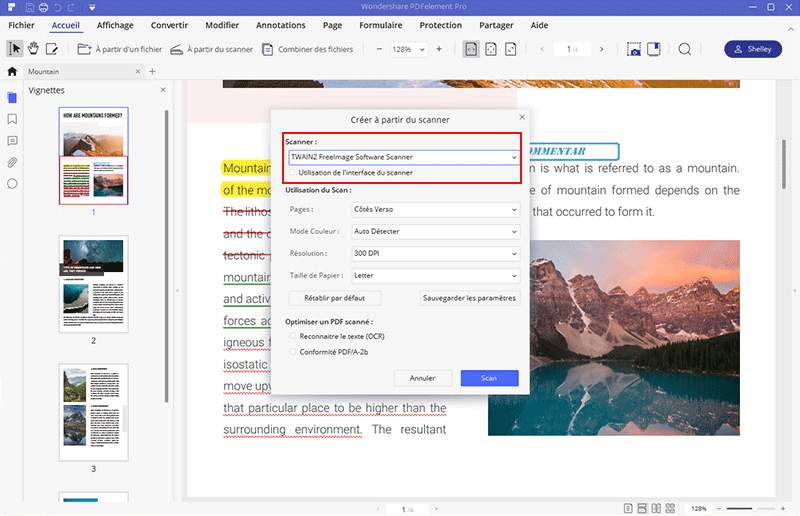Image resolution: width=800 pixels, height=516 pixels.
Task: Zoom in with the plus icon
Action: click(x=439, y=49)
